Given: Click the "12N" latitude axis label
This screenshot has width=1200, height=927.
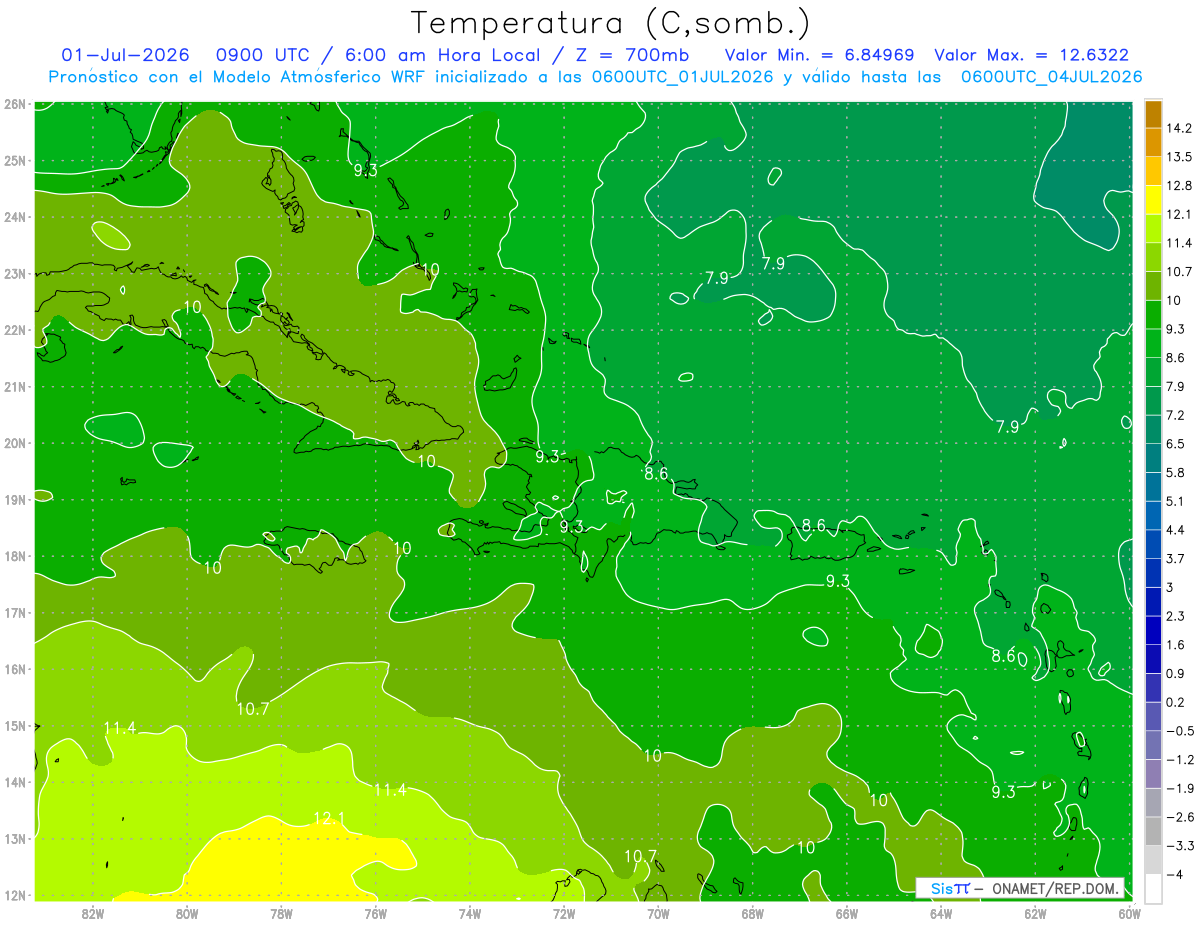Looking at the screenshot, I should click(x=14, y=896).
